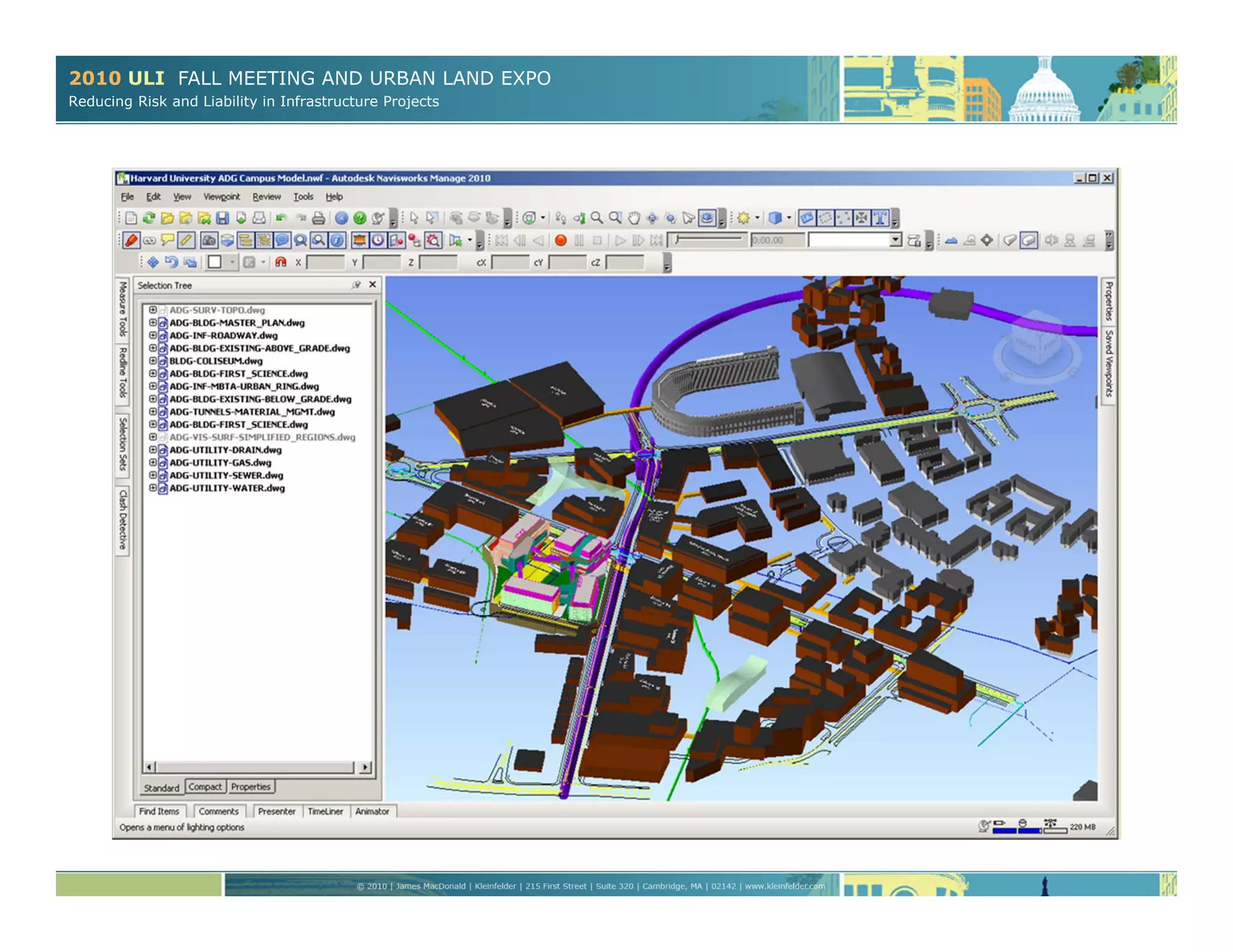Toggle the TimeLiner clock toolbar button
Screen dimensions: 1233x952
coord(377,241)
